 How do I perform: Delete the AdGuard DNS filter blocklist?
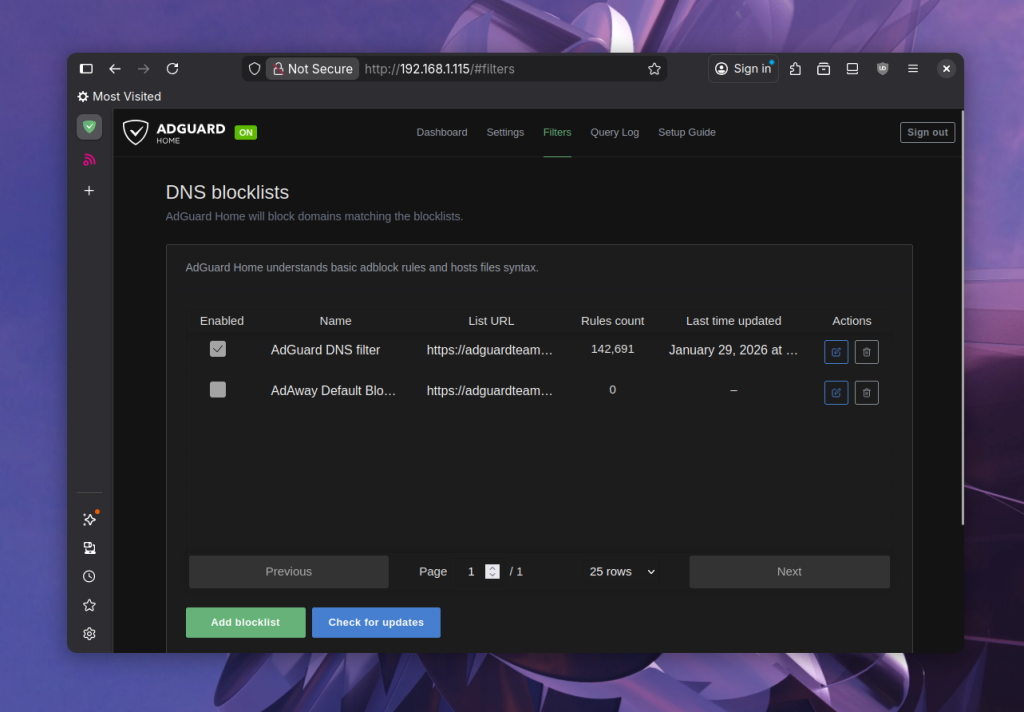click(x=866, y=352)
